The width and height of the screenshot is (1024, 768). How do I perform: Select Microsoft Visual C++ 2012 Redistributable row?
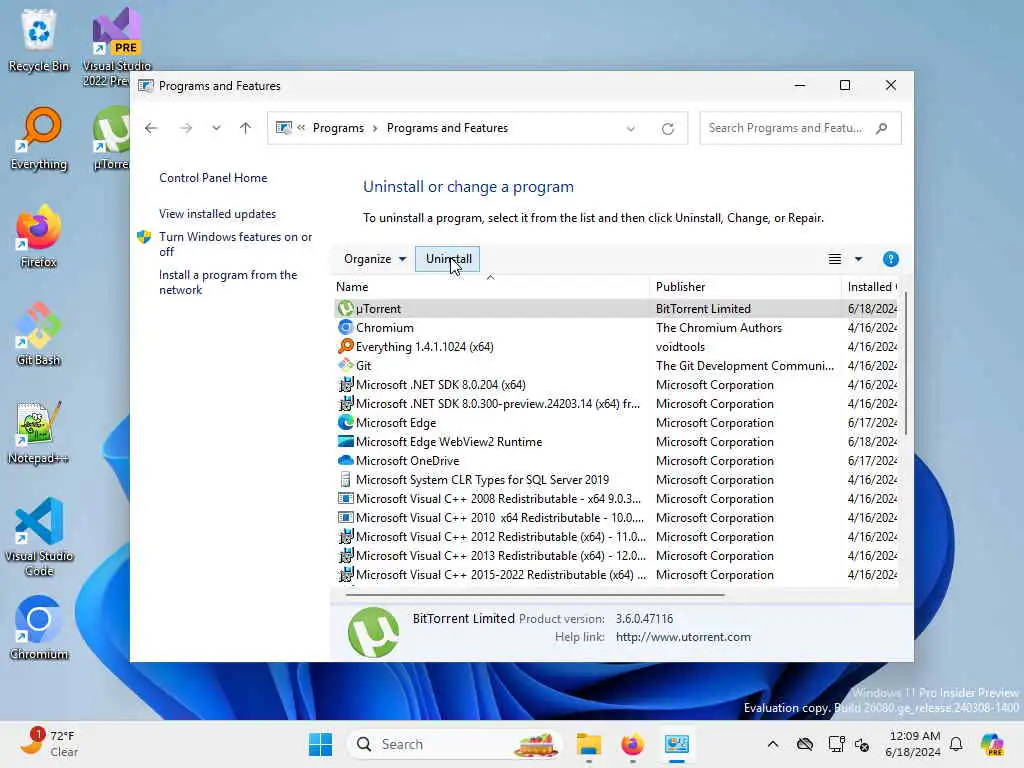(x=616, y=536)
